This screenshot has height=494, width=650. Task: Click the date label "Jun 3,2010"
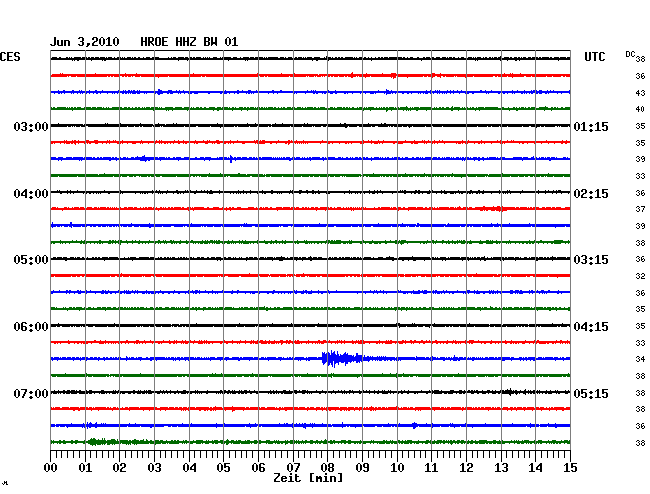[x=85, y=42]
